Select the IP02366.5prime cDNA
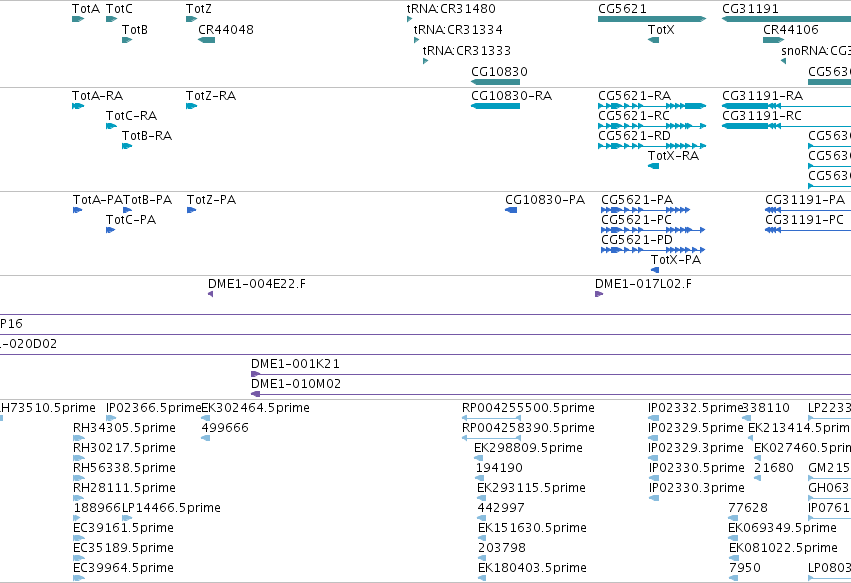The height and width of the screenshot is (583, 851). pos(111,418)
